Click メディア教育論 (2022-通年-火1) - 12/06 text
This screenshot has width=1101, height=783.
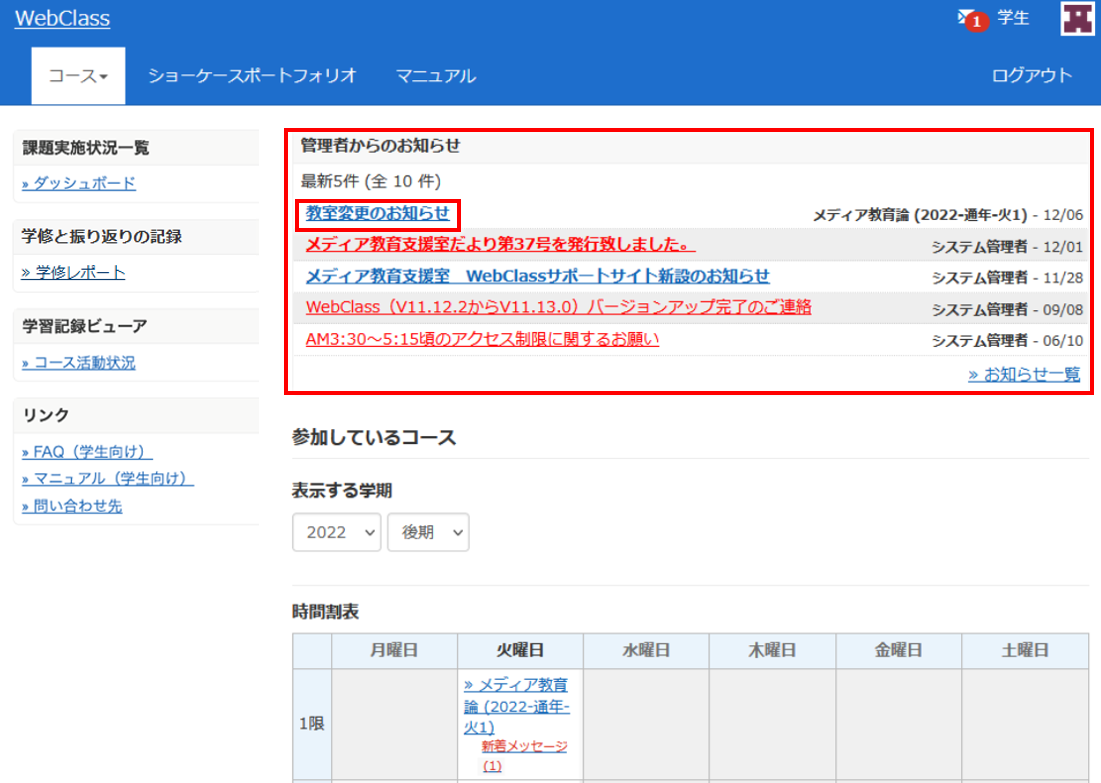[948, 215]
